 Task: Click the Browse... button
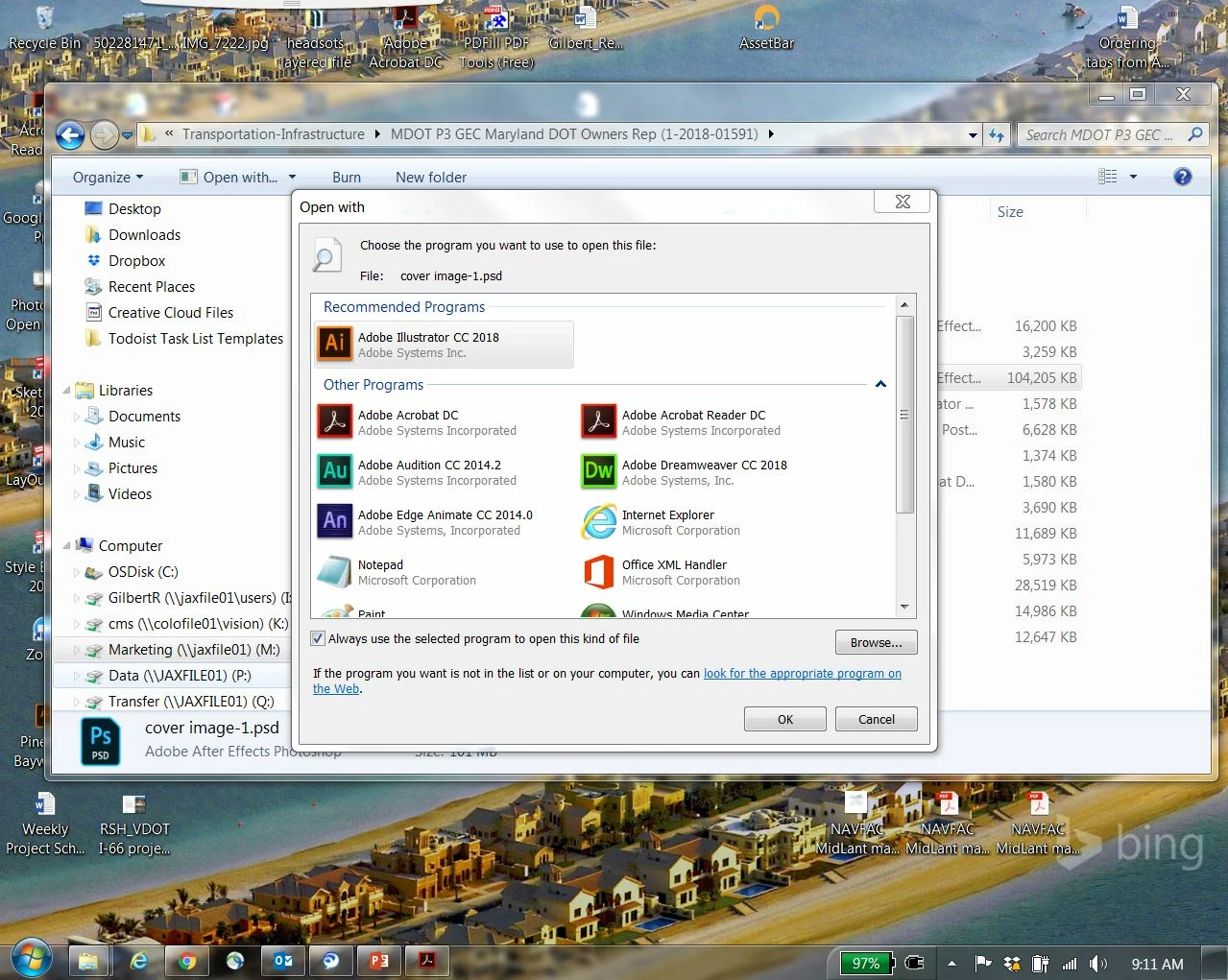877,642
